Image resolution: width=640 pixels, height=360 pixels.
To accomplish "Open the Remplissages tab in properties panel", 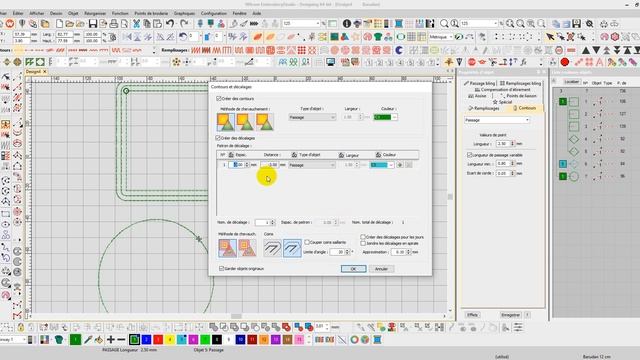I will [484, 108].
